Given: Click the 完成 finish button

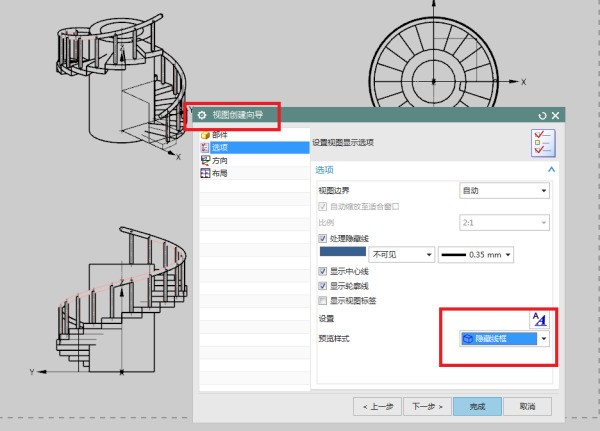Looking at the screenshot, I should point(477,407).
